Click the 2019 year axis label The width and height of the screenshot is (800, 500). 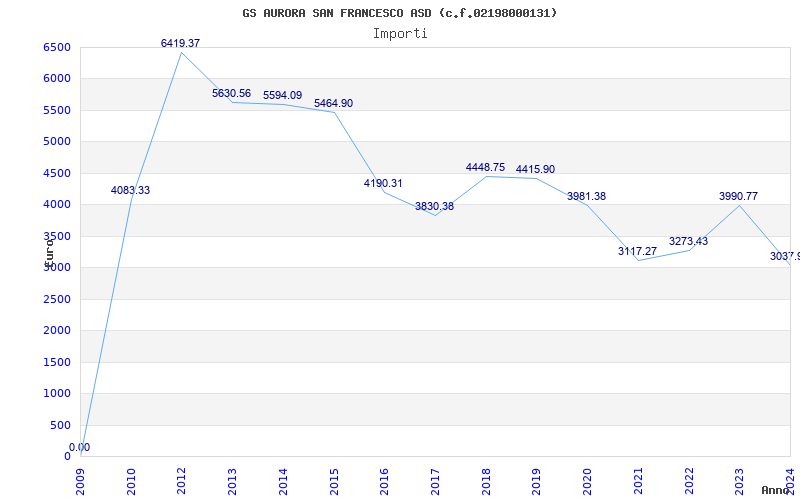click(537, 482)
